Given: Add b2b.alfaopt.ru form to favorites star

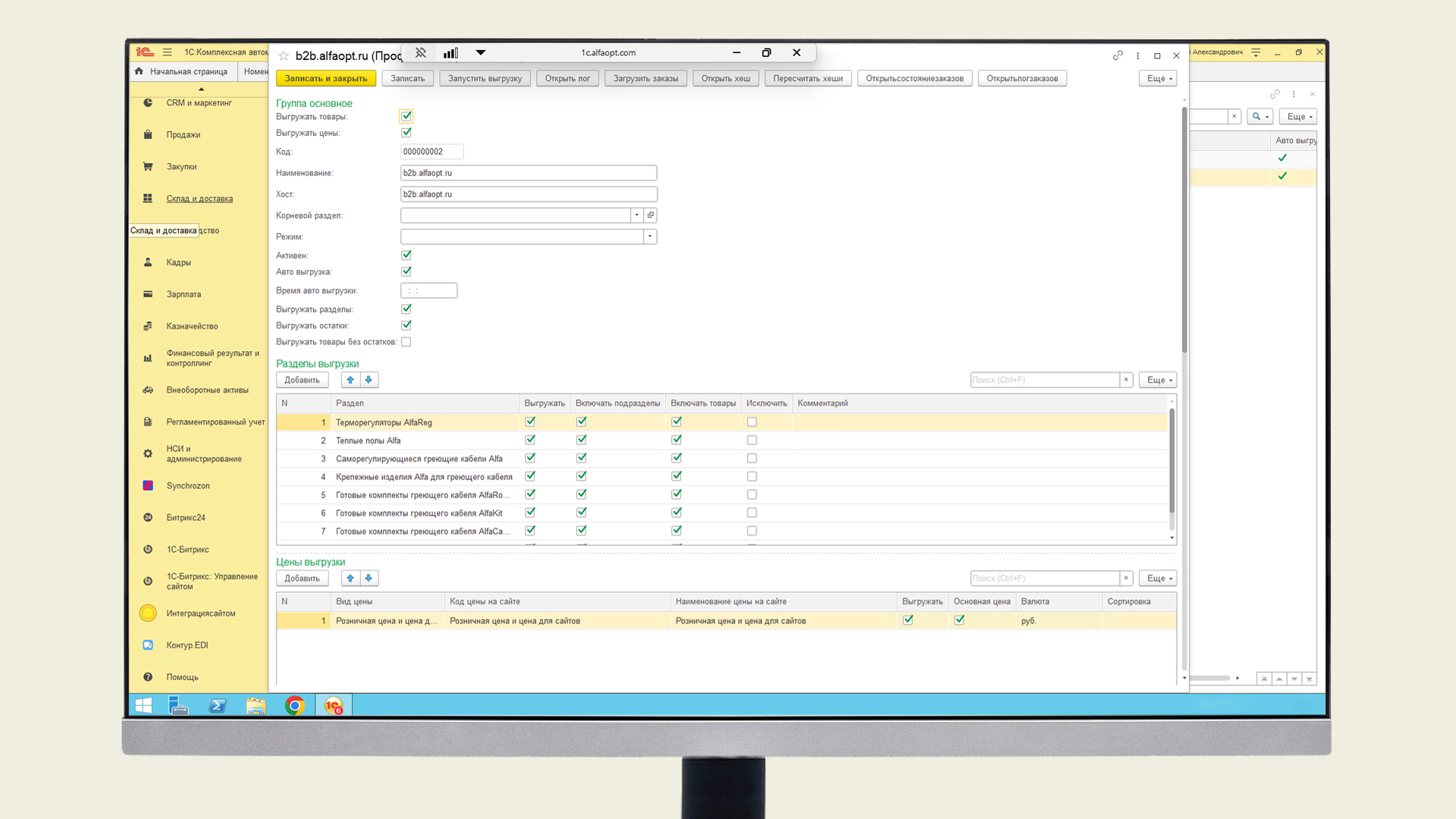Looking at the screenshot, I should click(284, 55).
